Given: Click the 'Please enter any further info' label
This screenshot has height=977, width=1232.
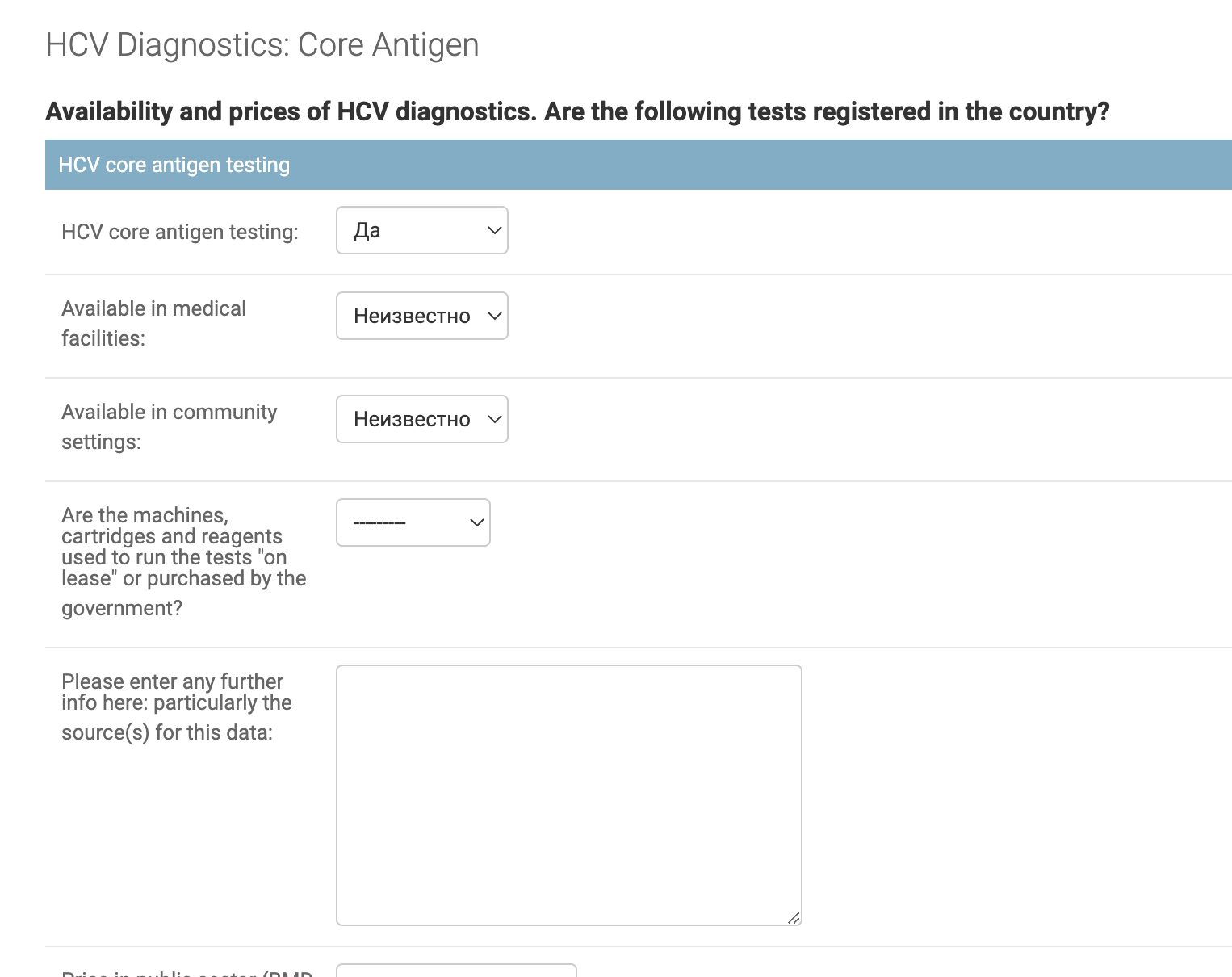Looking at the screenshot, I should click(x=176, y=707).
